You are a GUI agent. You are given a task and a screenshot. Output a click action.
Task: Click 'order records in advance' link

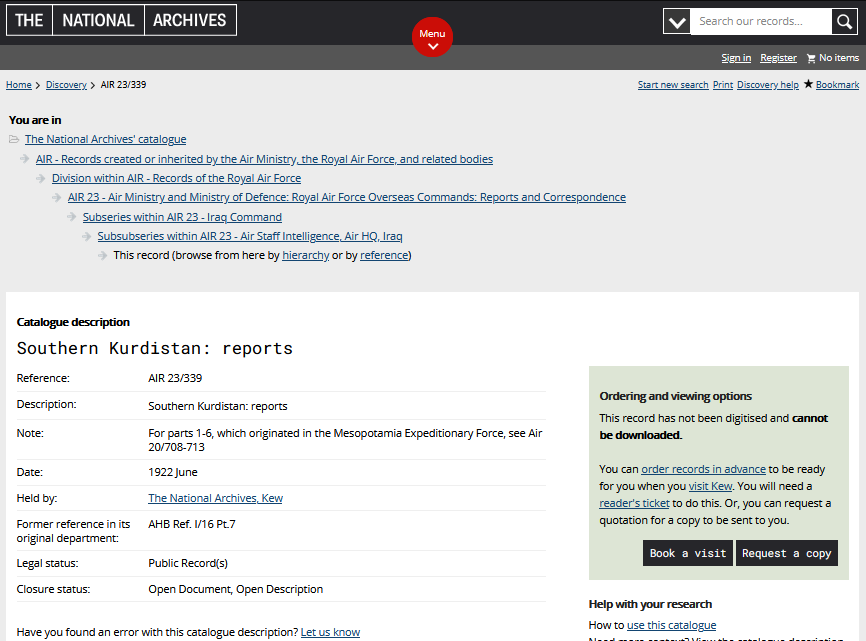pyautogui.click(x=703, y=469)
